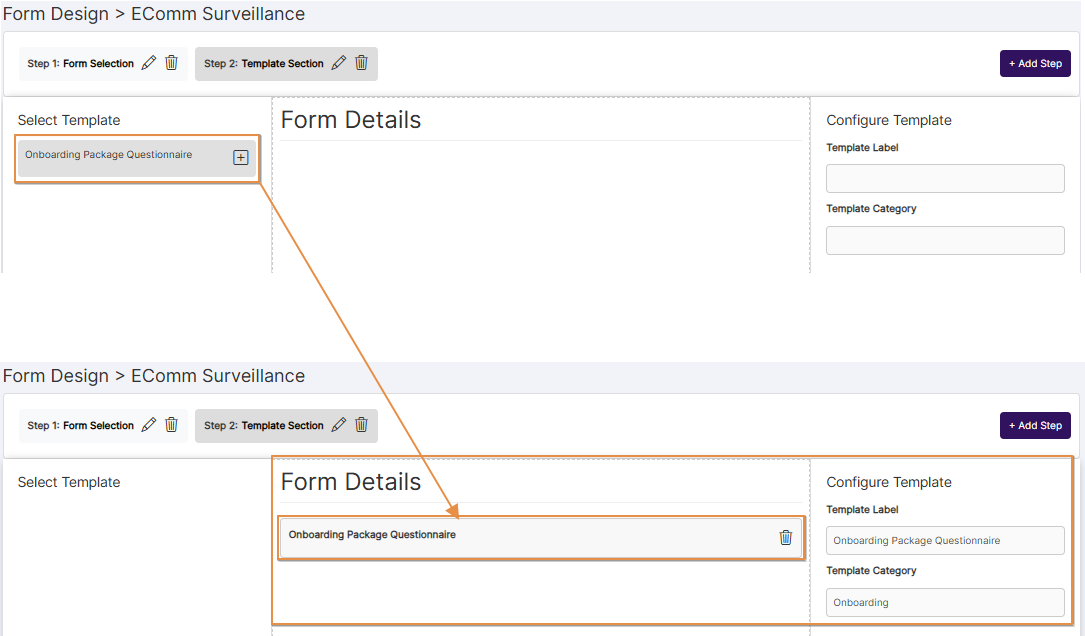Remove Onboarding Package Questionnaire via Form Details trash icon
Image resolution: width=1085 pixels, height=636 pixels.
coord(786,537)
